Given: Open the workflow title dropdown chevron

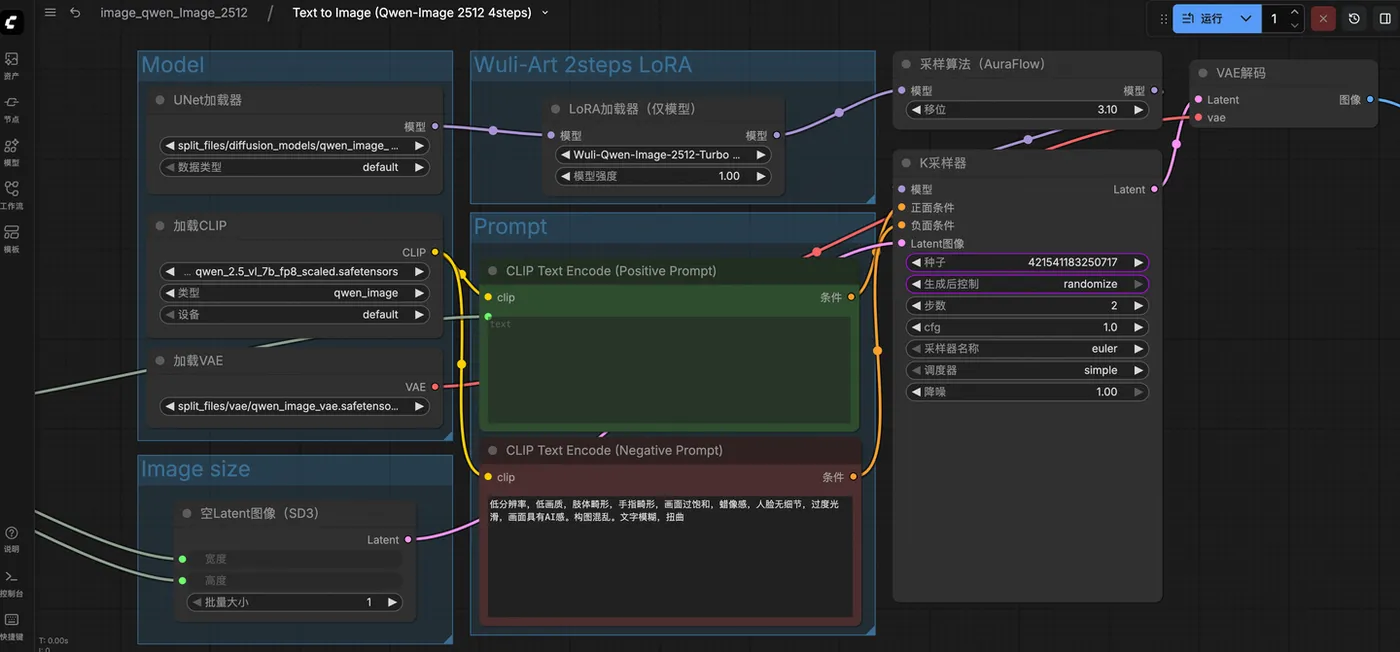Looking at the screenshot, I should [545, 13].
